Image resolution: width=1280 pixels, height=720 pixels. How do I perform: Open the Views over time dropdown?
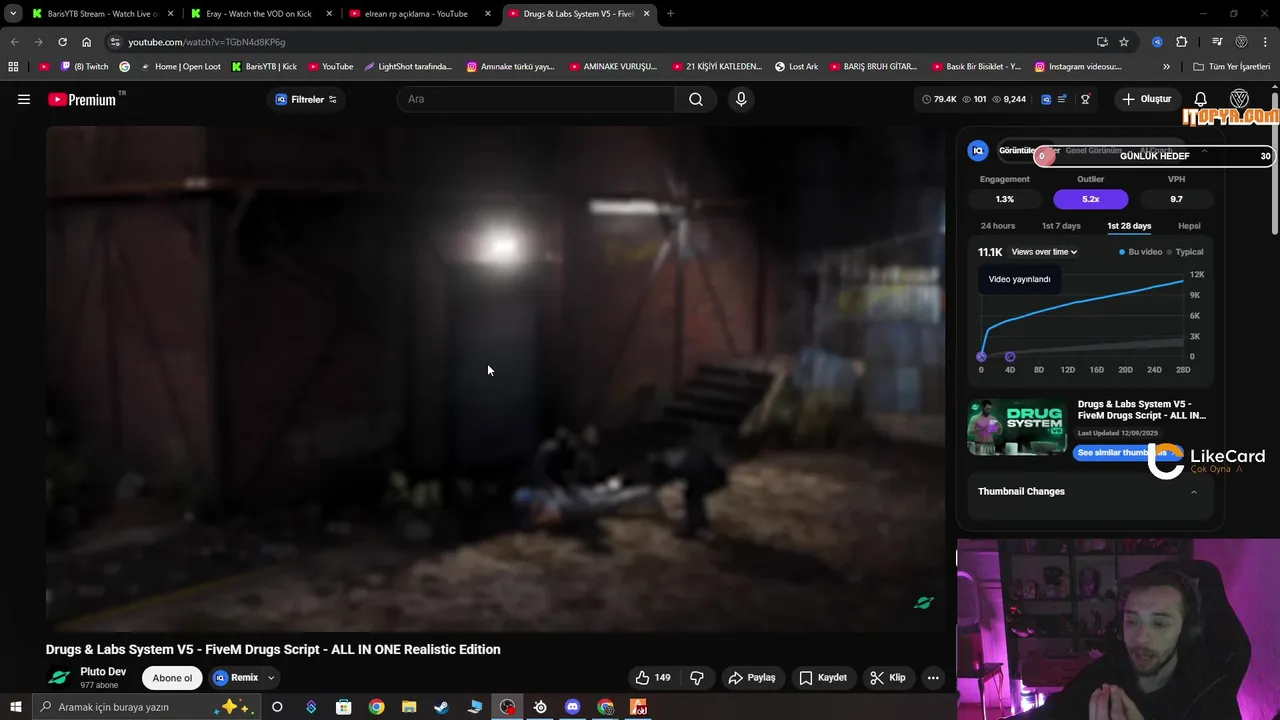[x=1044, y=252]
